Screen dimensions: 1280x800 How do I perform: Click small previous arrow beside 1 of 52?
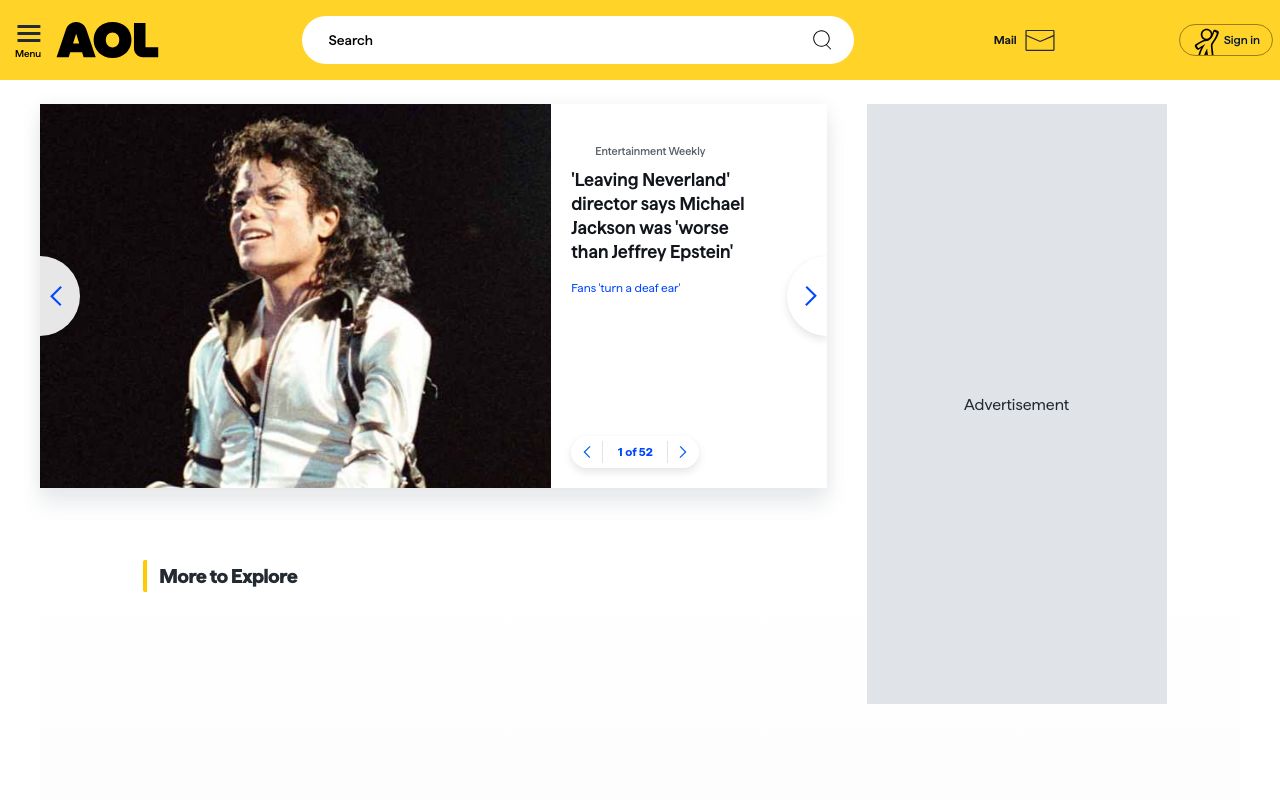[x=587, y=452]
